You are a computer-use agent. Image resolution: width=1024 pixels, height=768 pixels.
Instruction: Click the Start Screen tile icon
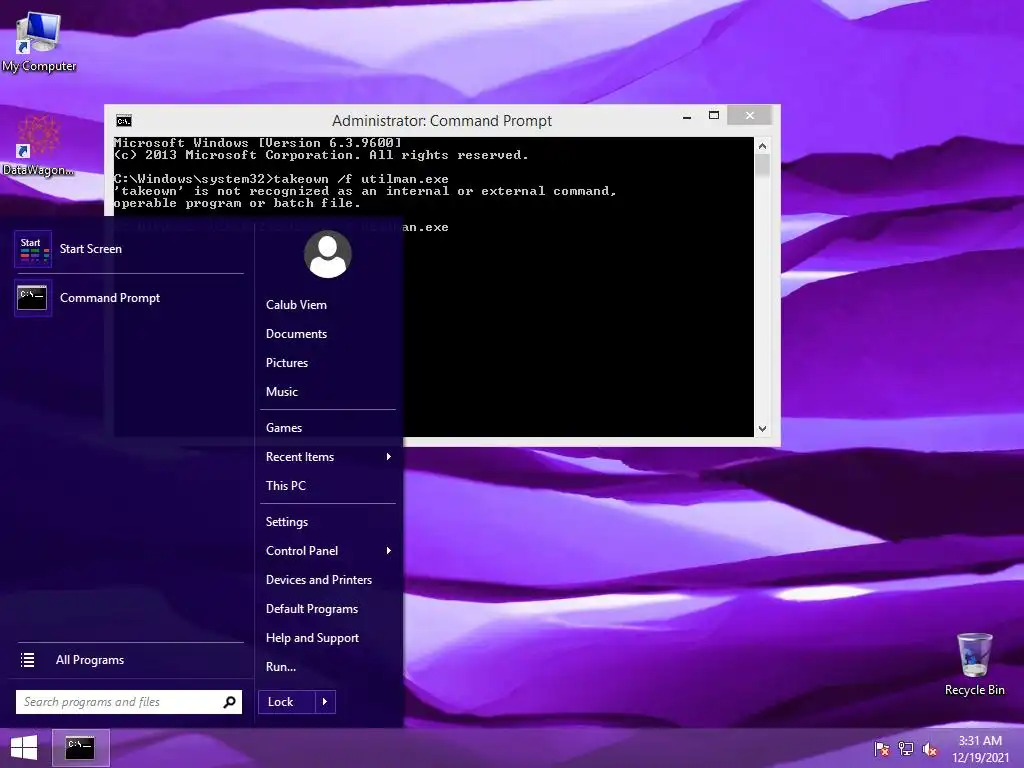(33, 249)
